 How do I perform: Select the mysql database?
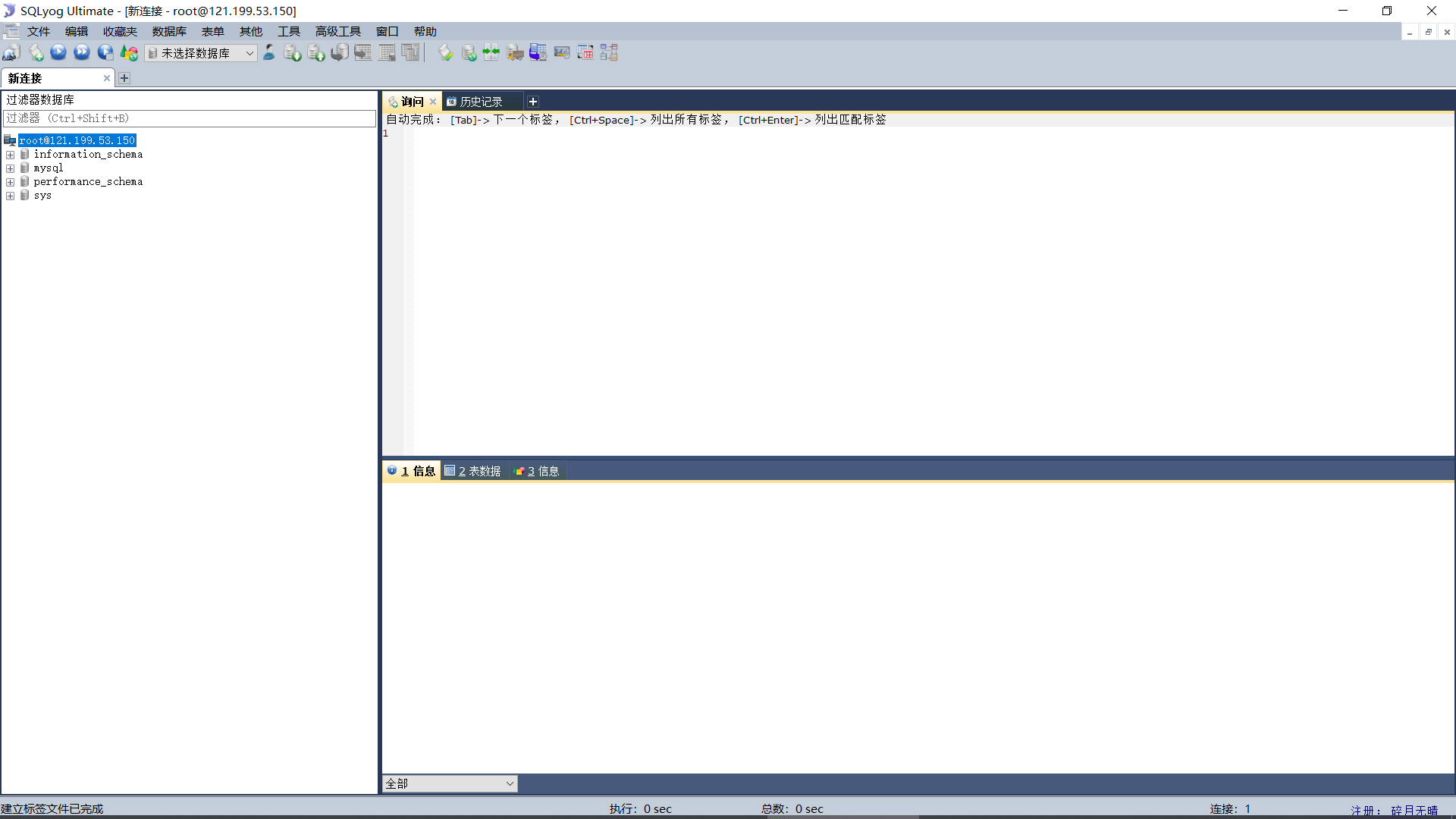[x=49, y=168]
